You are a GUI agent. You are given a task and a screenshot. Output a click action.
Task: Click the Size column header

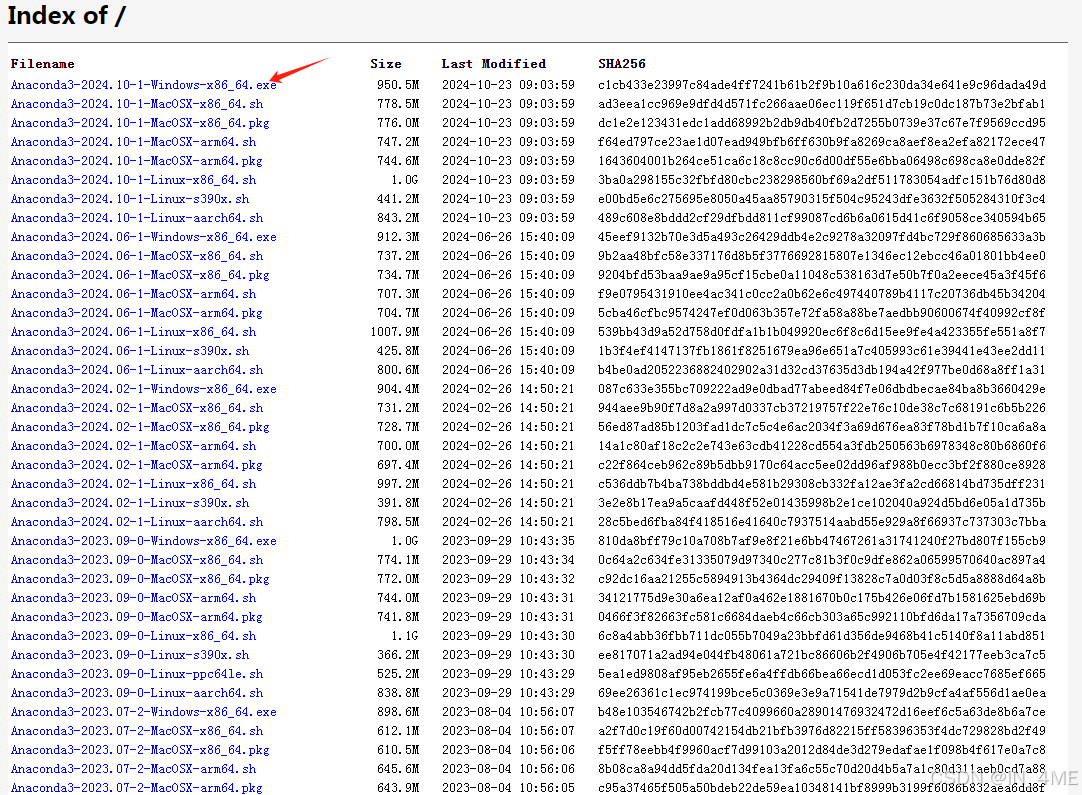tap(386, 63)
